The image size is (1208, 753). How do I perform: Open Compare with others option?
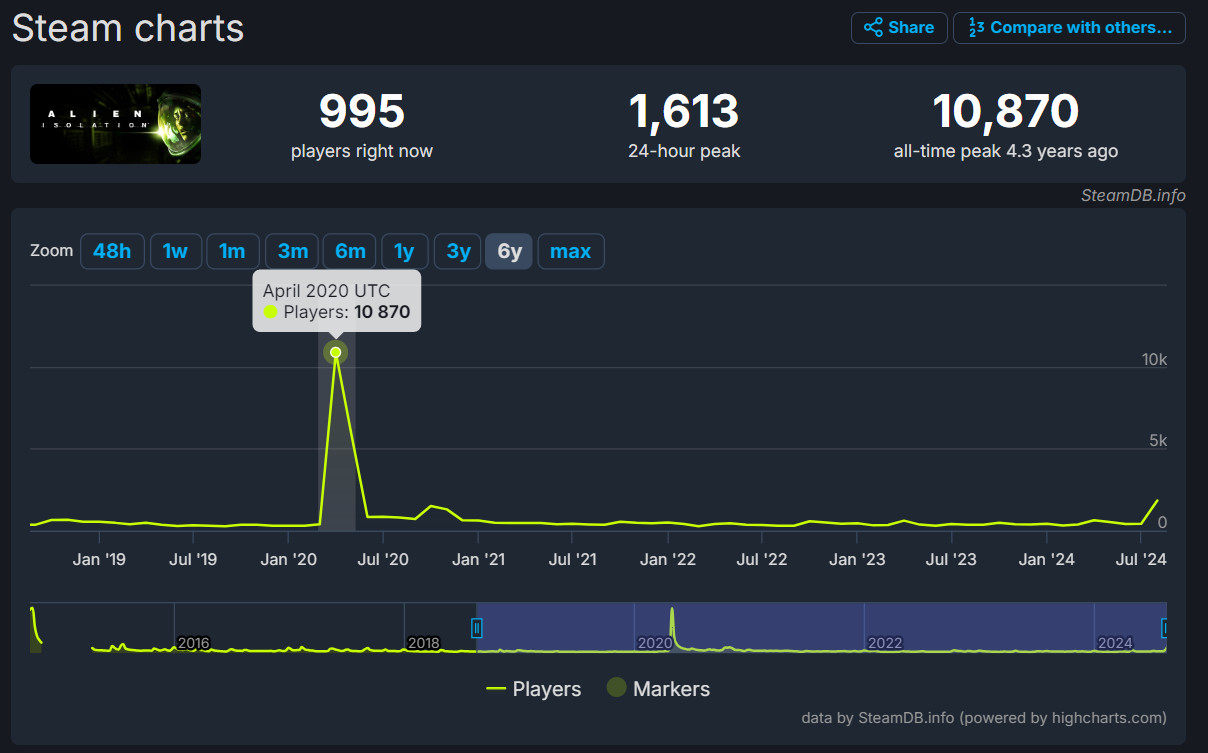coord(1069,28)
